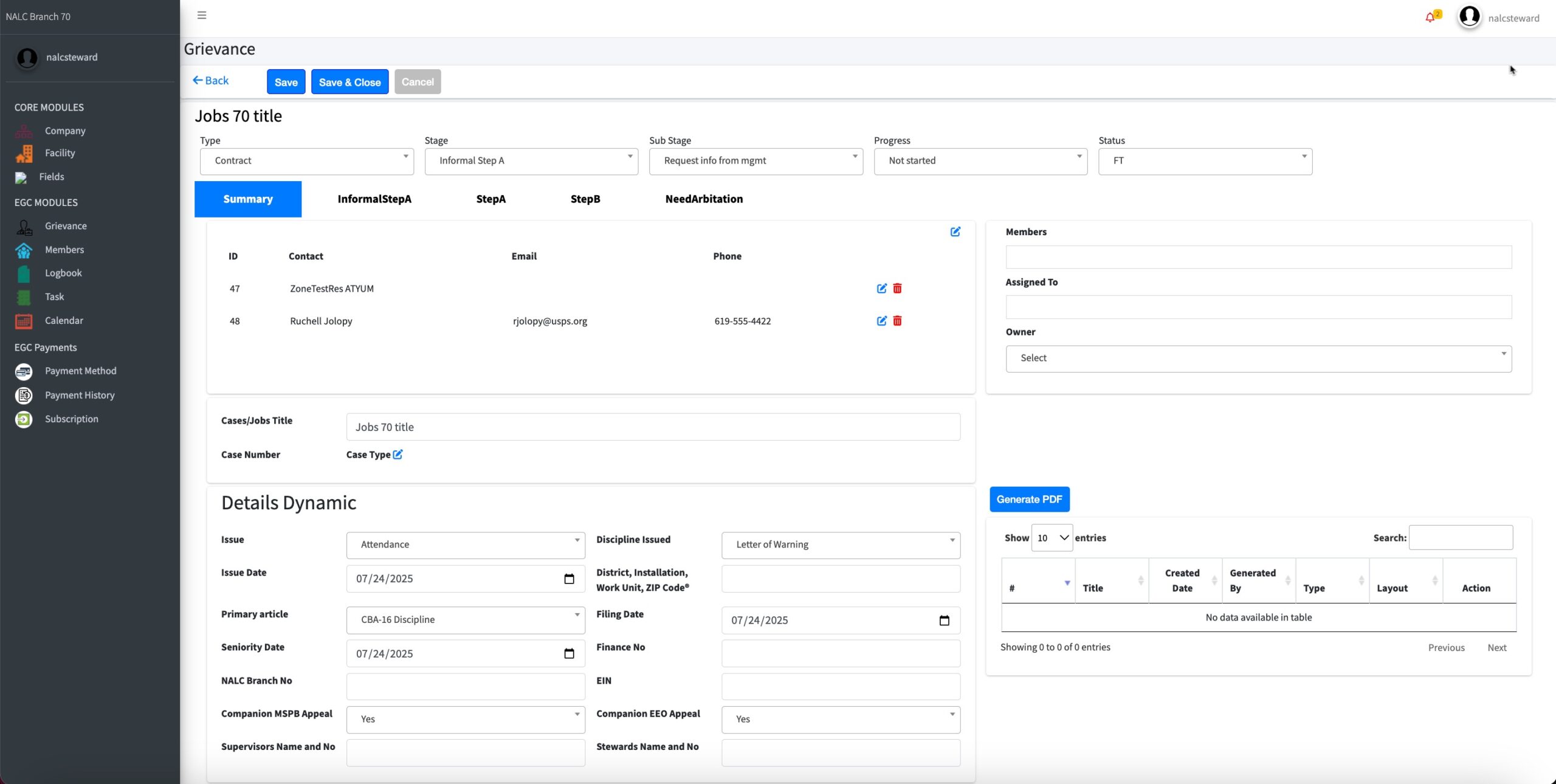The width and height of the screenshot is (1556, 784).
Task: Click the contacts panel edit icon
Action: click(955, 232)
